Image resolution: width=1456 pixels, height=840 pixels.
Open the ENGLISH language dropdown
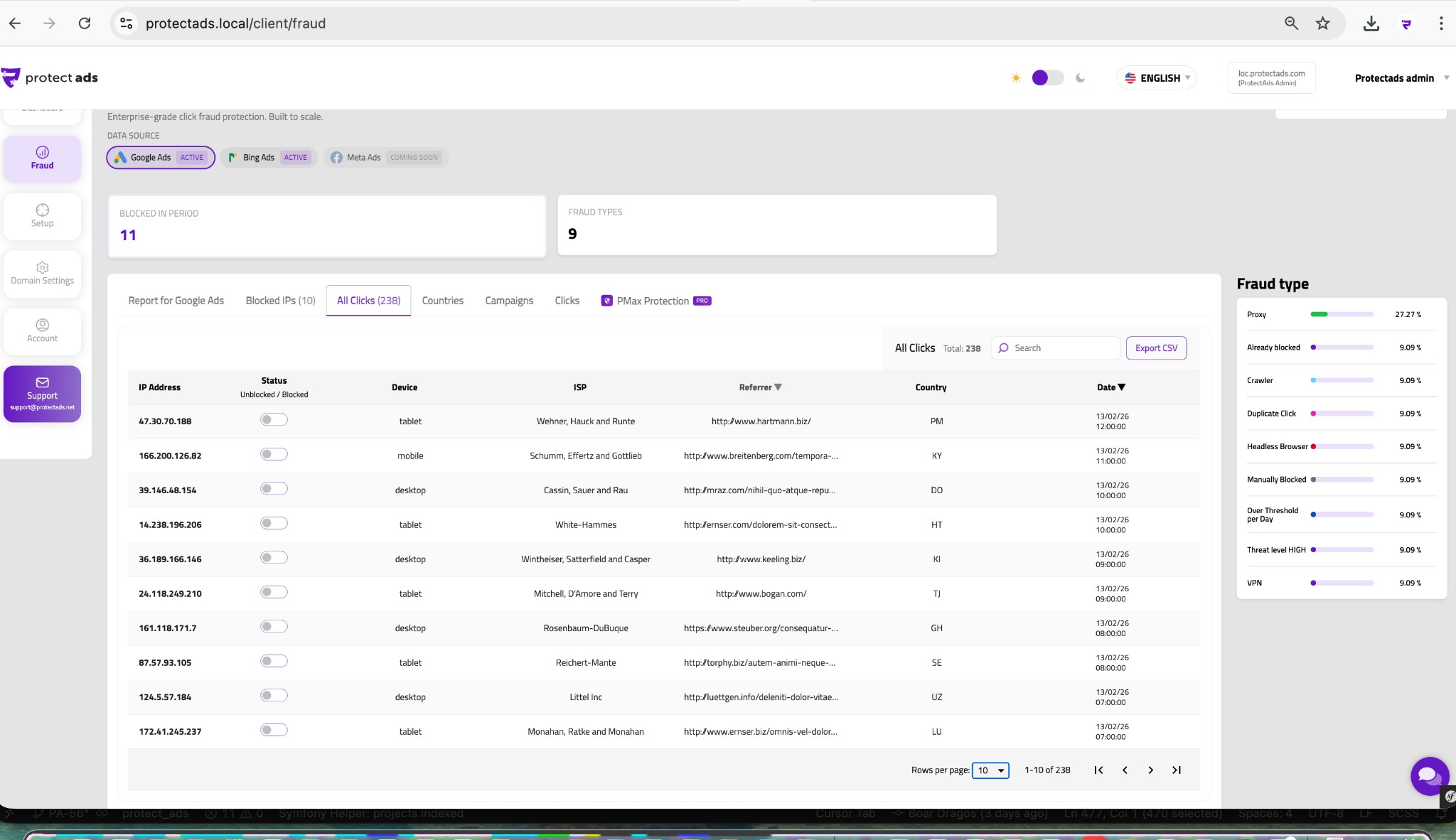pyautogui.click(x=1156, y=77)
